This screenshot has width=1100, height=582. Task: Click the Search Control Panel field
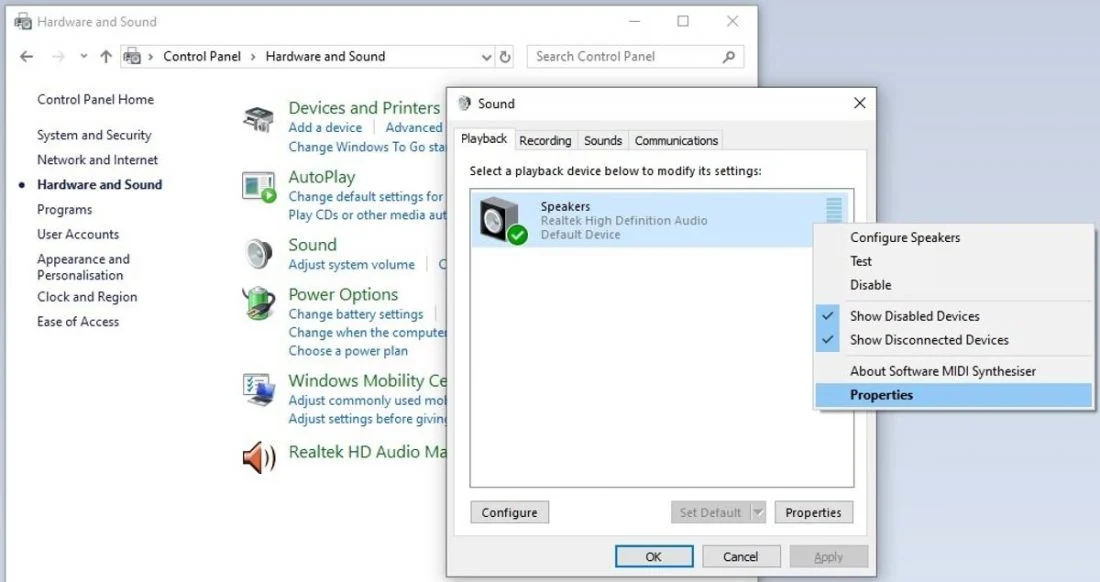(x=636, y=57)
